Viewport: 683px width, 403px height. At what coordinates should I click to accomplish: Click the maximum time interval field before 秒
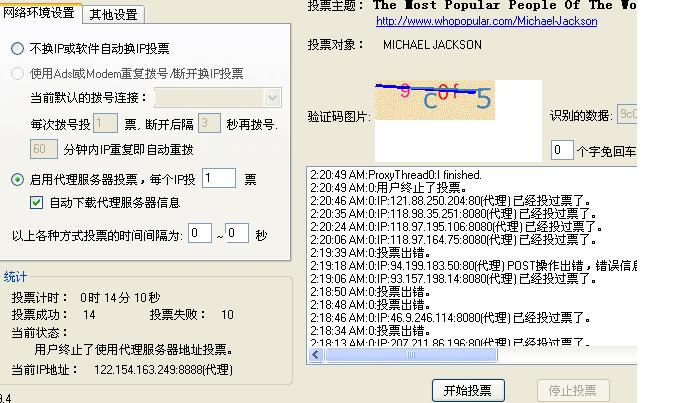click(x=237, y=234)
